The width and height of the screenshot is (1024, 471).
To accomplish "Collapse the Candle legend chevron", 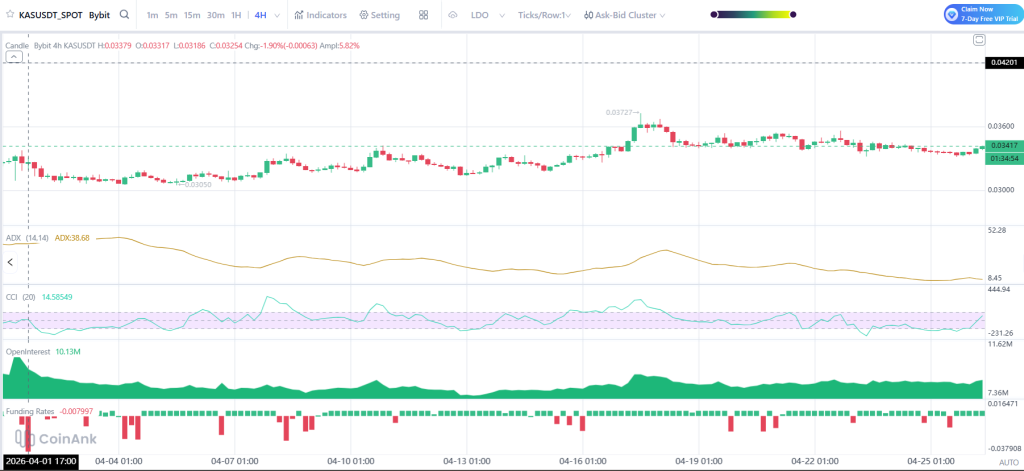I will coord(13,58).
